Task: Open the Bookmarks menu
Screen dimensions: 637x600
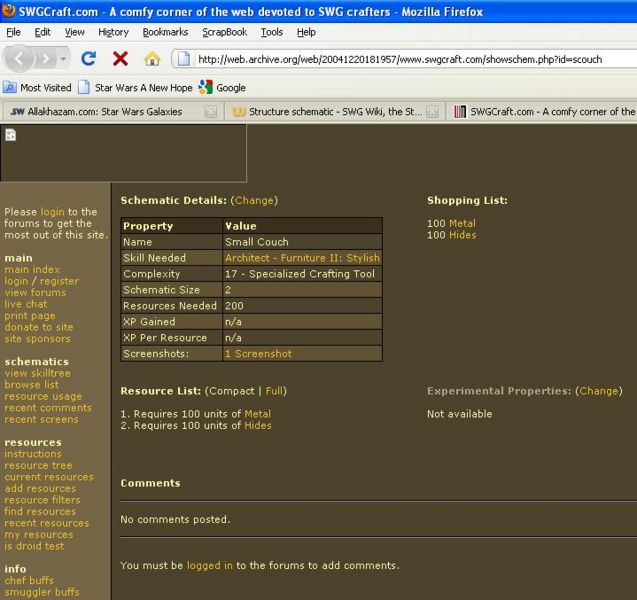Action: (165, 32)
